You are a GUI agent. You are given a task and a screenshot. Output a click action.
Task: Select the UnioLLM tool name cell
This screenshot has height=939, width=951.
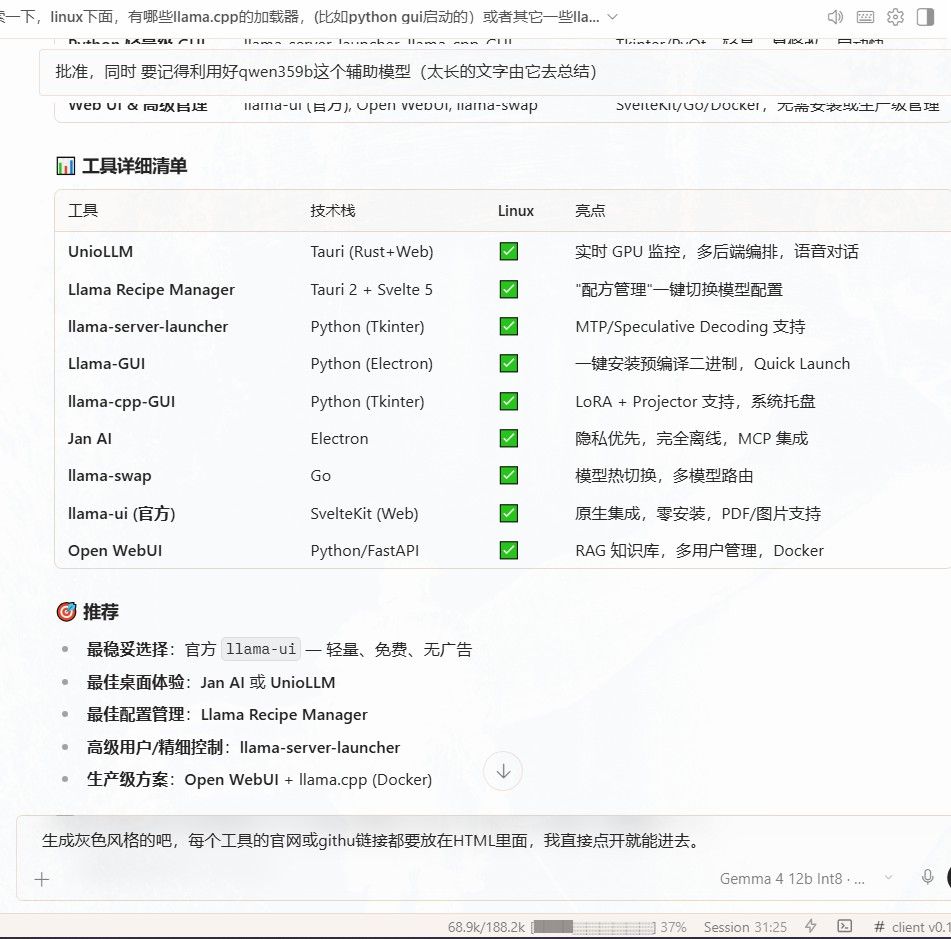pos(101,251)
